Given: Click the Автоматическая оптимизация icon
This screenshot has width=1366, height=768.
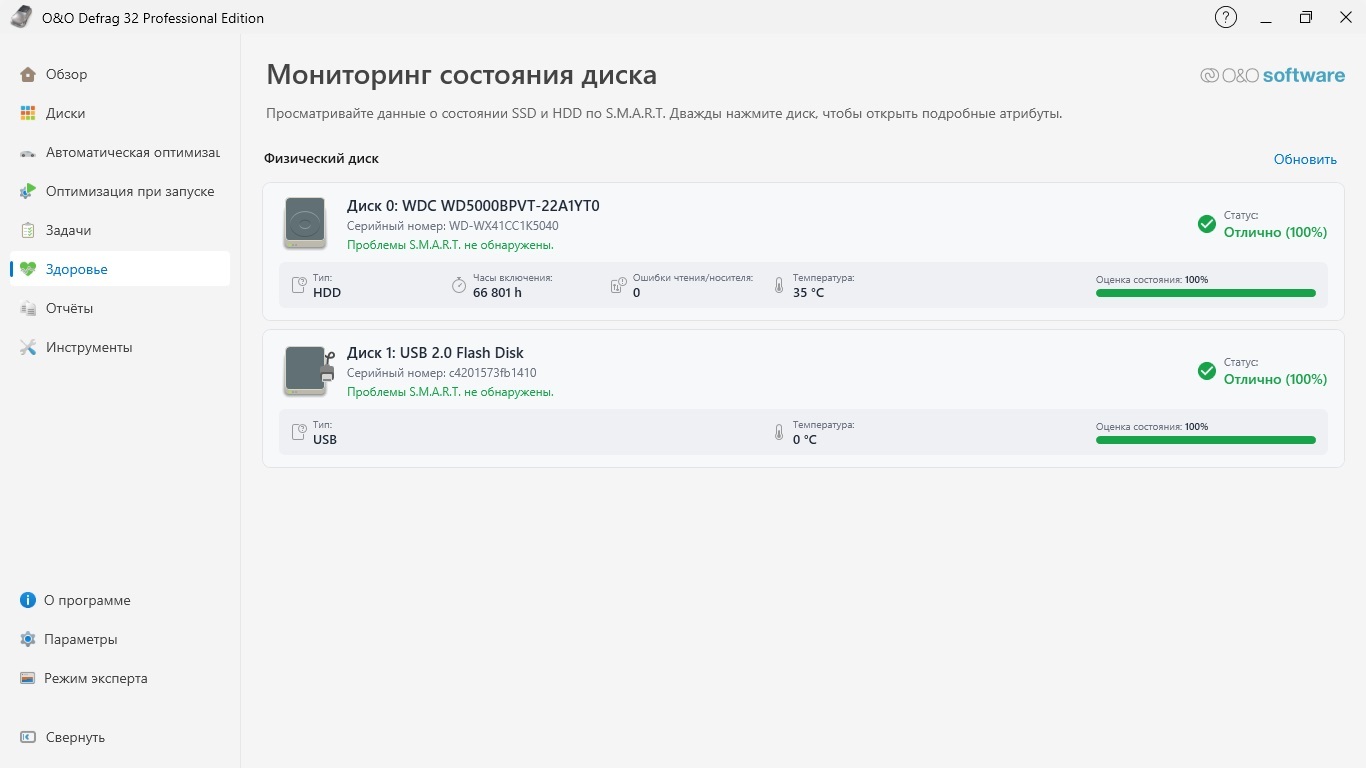Looking at the screenshot, I should click(28, 153).
